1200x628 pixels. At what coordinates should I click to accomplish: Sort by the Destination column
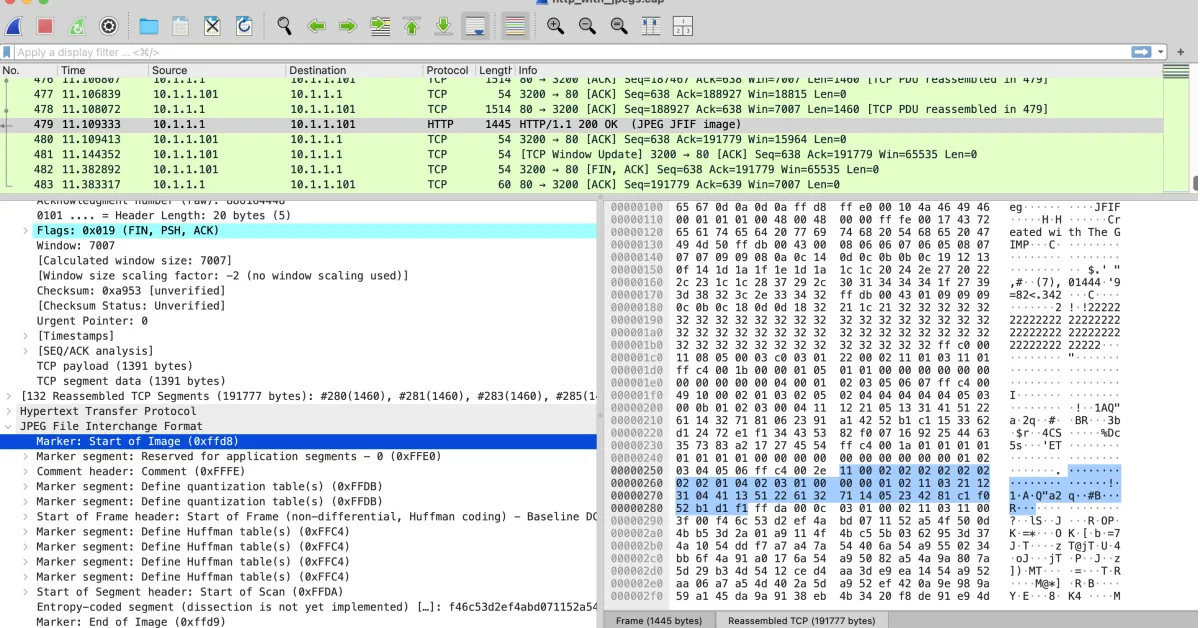click(x=354, y=70)
